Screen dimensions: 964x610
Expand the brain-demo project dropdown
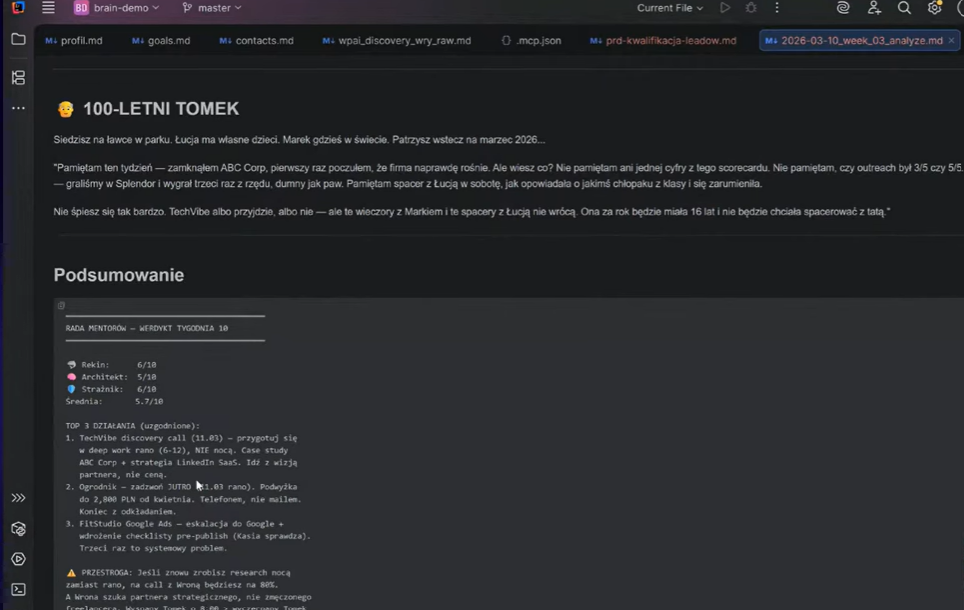pyautogui.click(x=117, y=8)
